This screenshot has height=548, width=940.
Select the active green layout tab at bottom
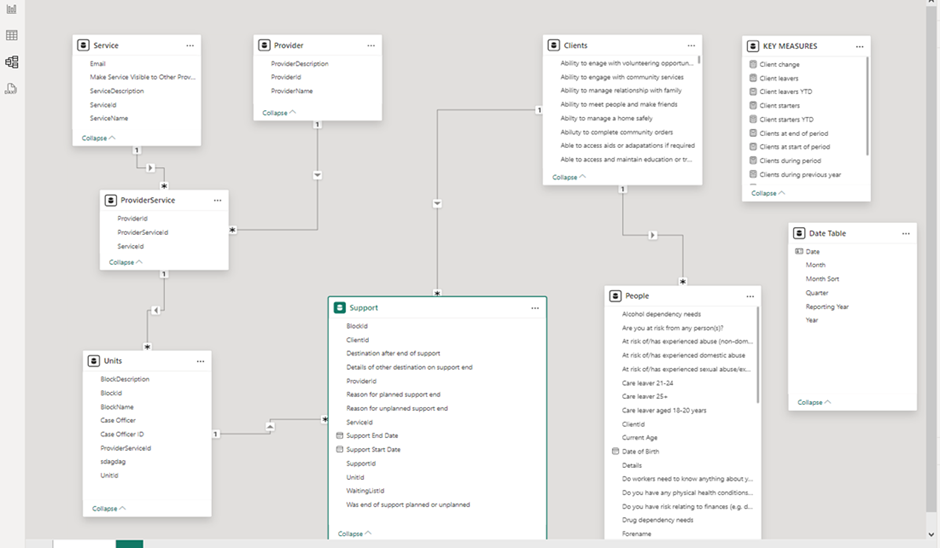(129, 544)
